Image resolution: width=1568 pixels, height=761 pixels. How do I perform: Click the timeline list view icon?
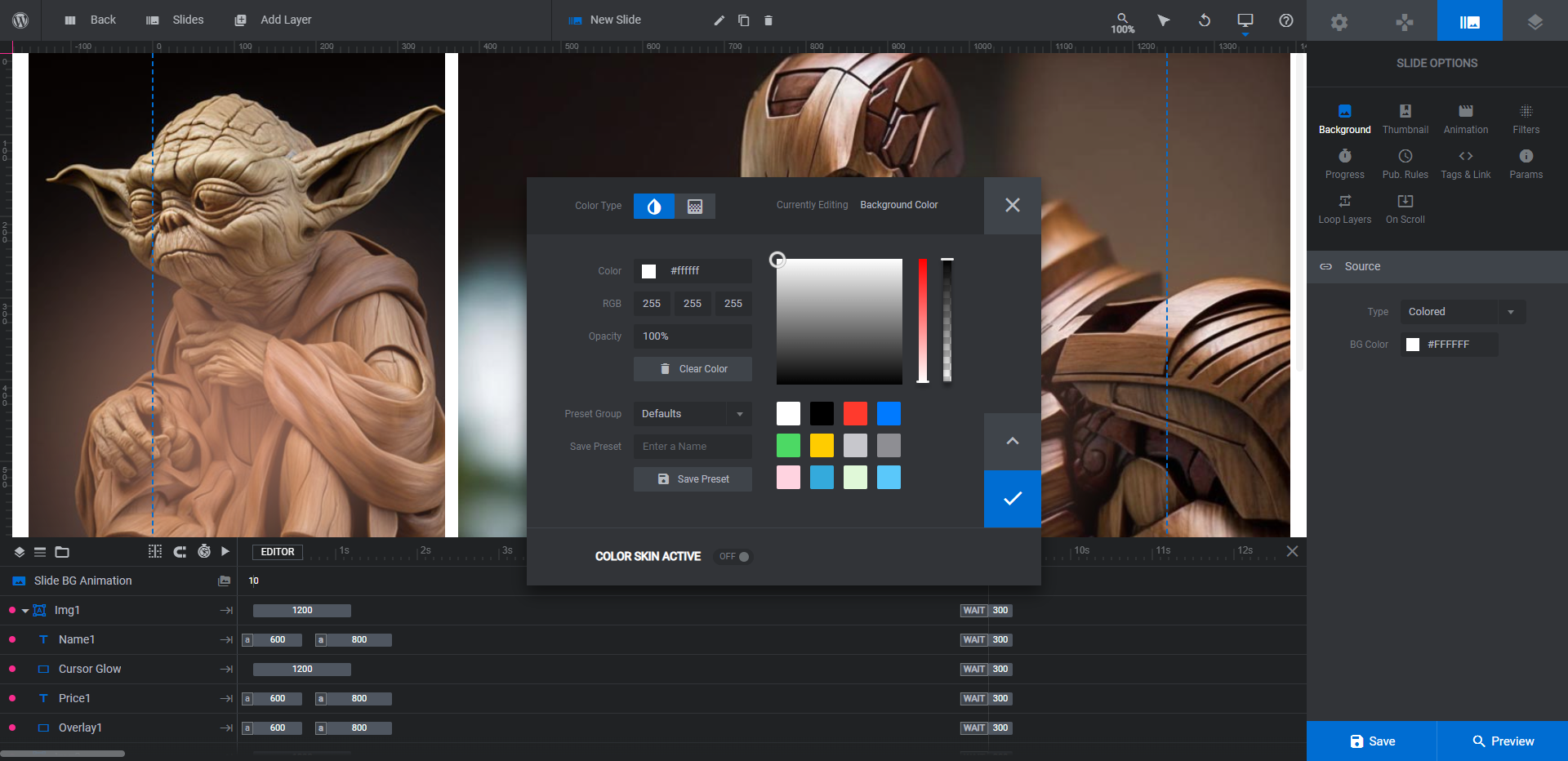coord(40,553)
